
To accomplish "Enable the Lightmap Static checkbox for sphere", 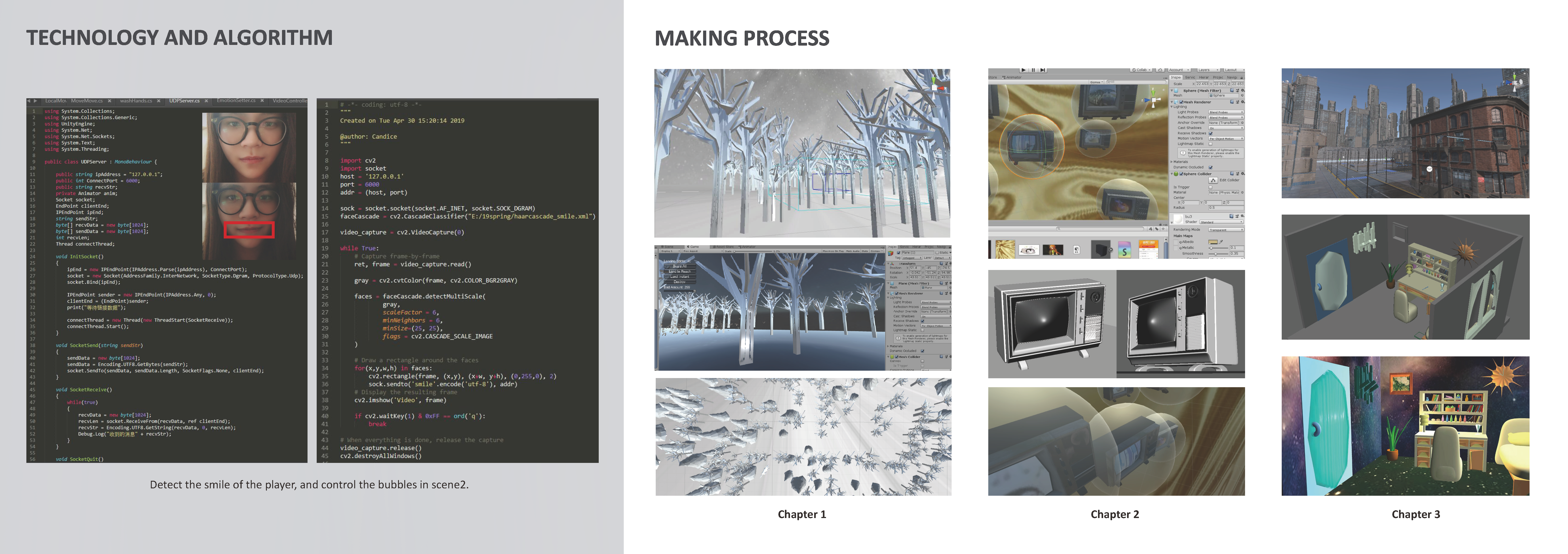I will [x=1211, y=144].
